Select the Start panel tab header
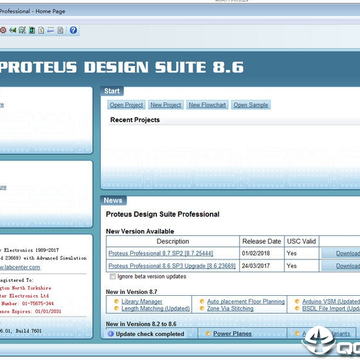 pos(112,91)
